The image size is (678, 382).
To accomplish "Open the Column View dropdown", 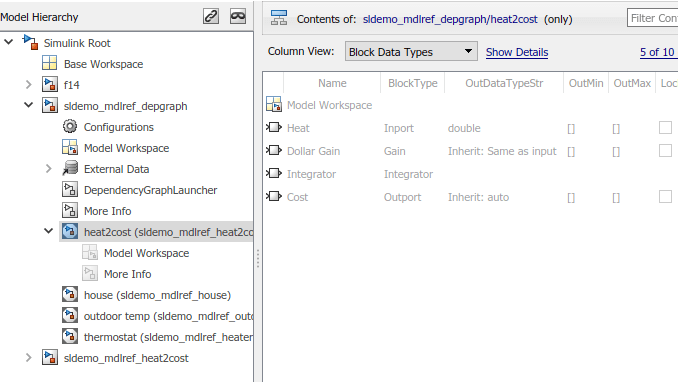I will point(411,51).
